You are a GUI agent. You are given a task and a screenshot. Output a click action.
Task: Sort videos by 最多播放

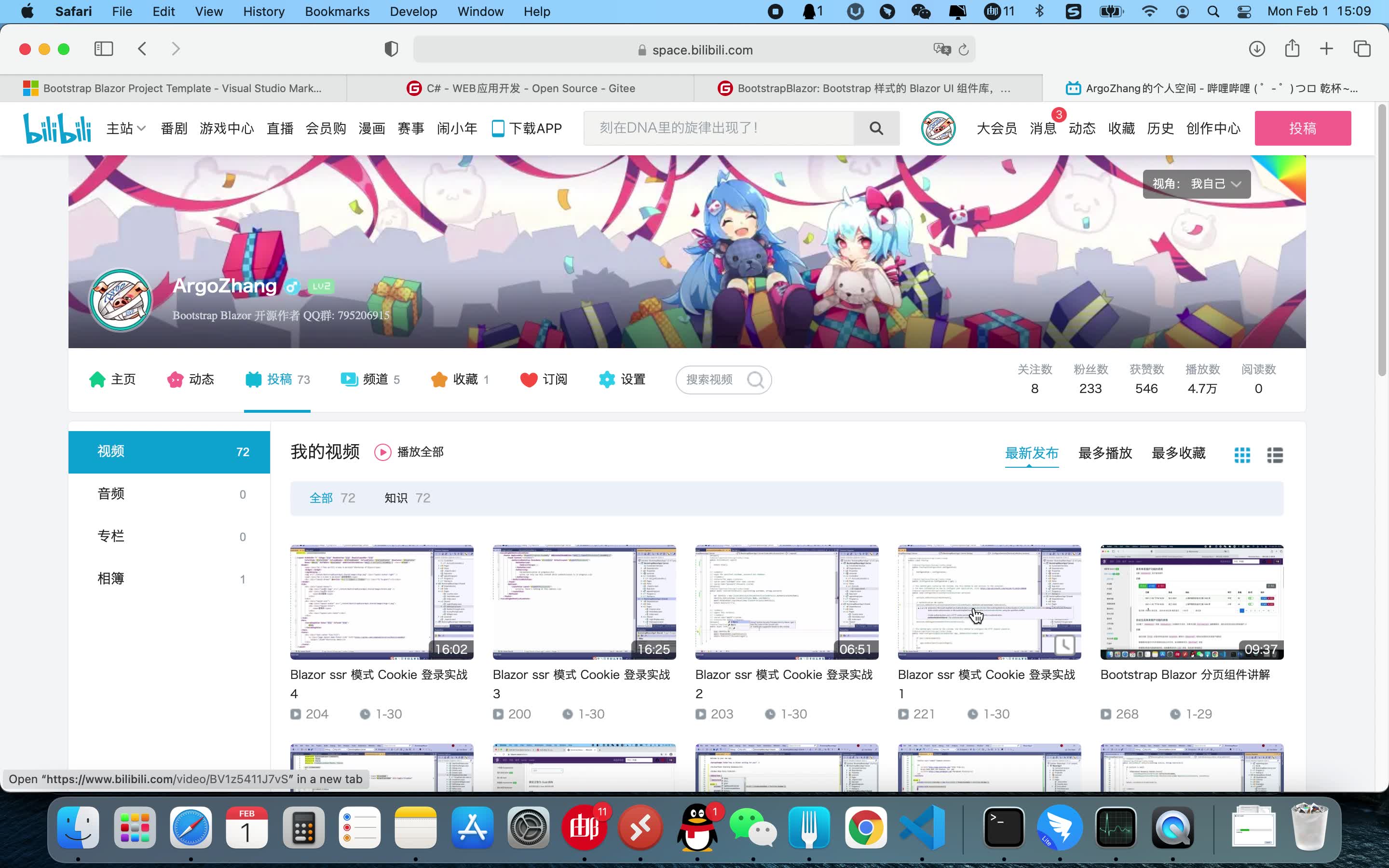[x=1105, y=453]
